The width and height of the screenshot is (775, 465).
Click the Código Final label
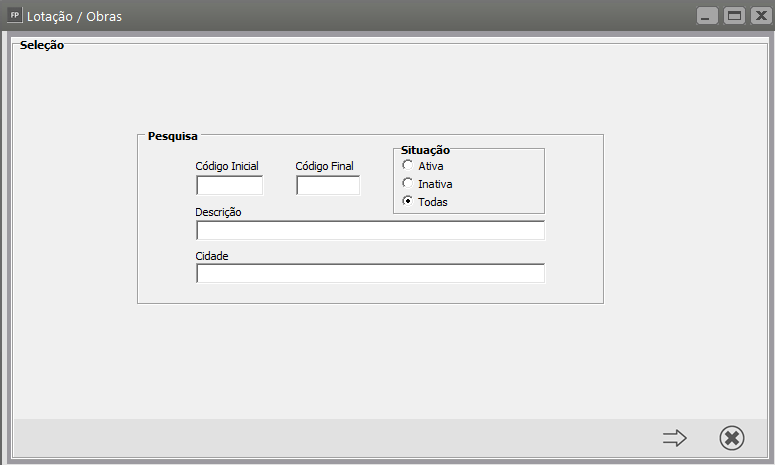pos(324,166)
